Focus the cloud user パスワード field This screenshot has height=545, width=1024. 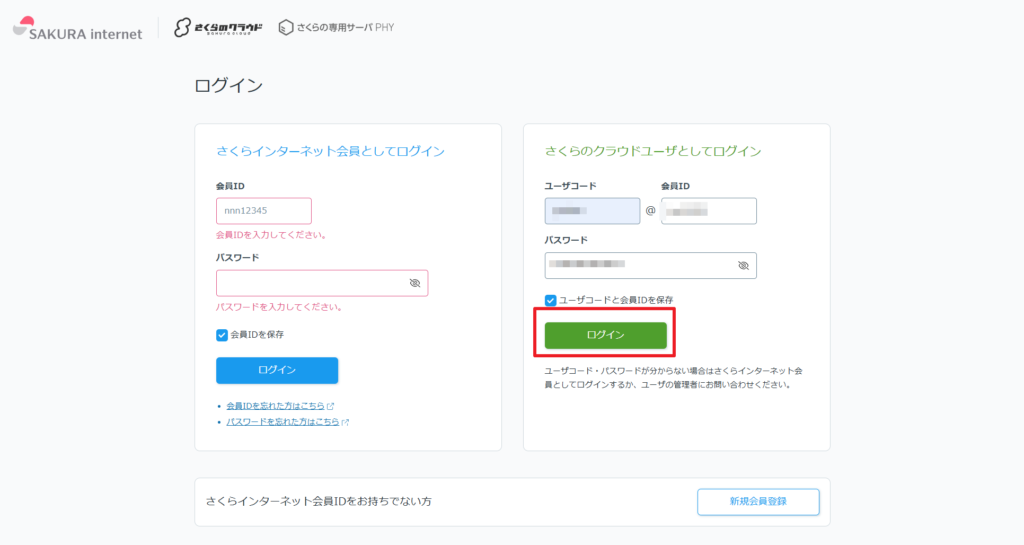pyautogui.click(x=638, y=265)
